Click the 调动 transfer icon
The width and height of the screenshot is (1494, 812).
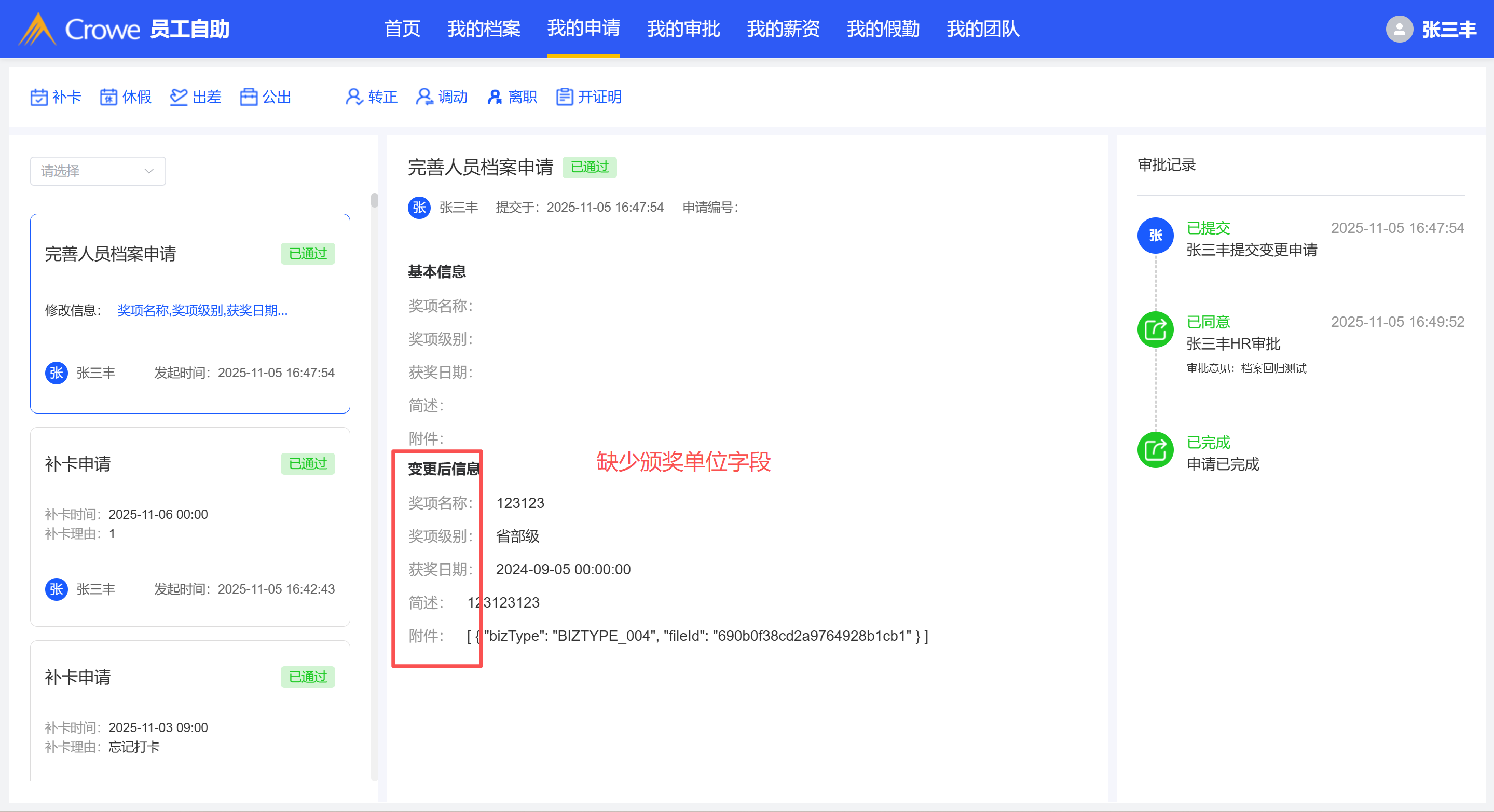[x=424, y=97]
